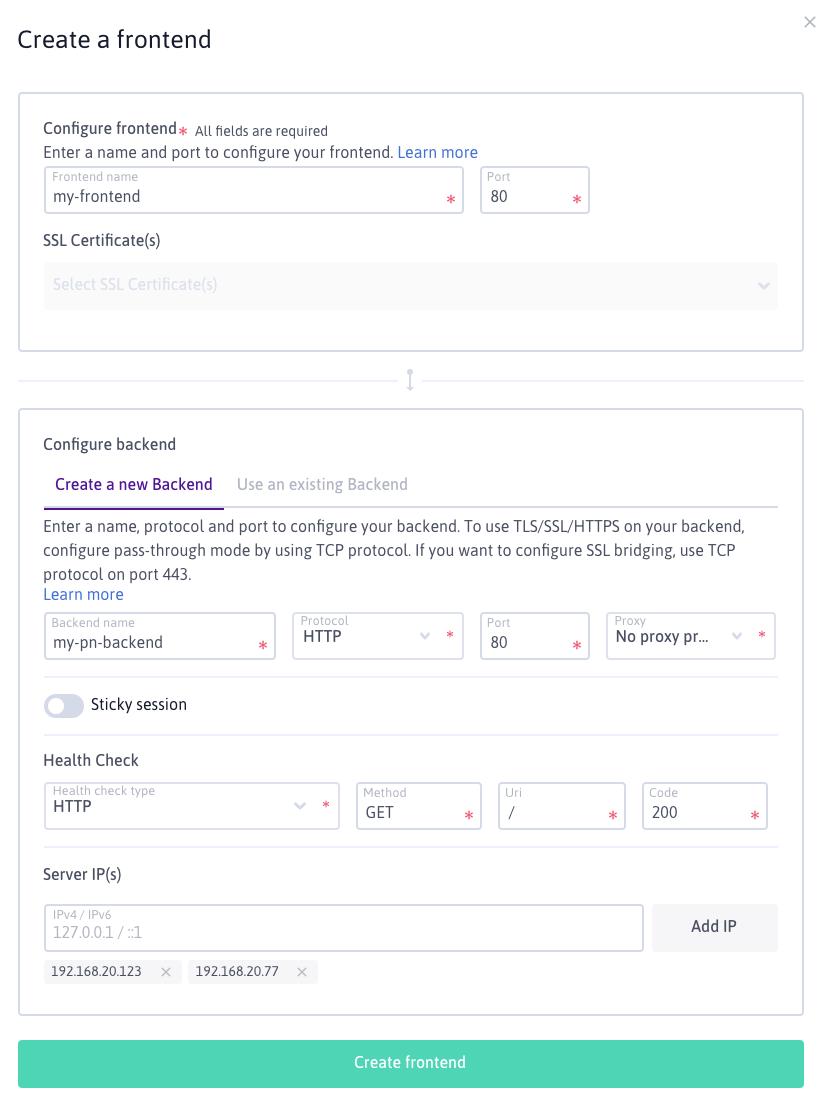
Task: Open Learn more link for frontend
Action: tap(438, 153)
